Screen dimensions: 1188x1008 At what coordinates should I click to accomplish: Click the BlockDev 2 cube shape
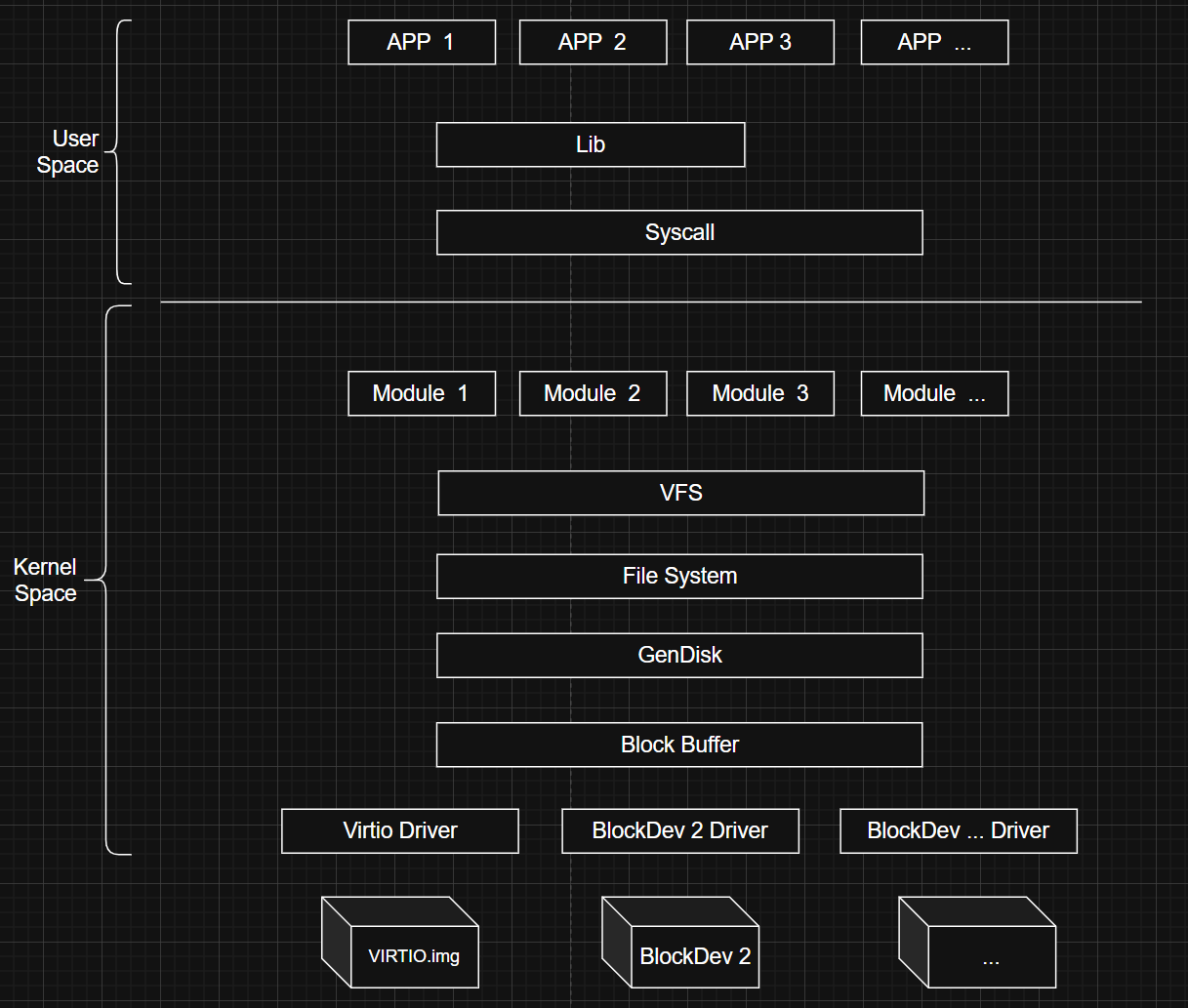pyautogui.click(x=681, y=944)
